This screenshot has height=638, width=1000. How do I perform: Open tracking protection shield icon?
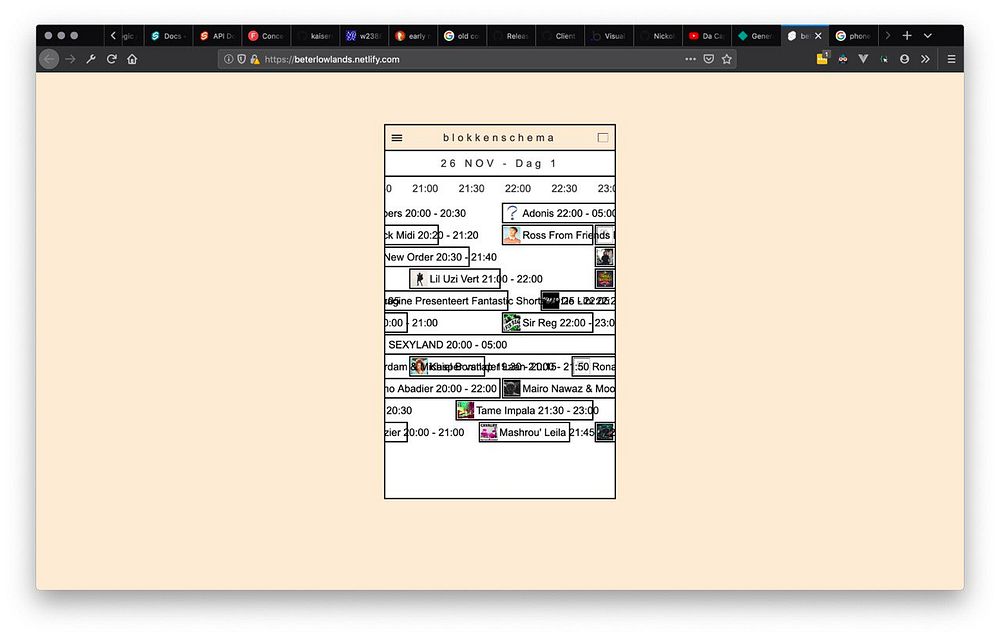(241, 59)
